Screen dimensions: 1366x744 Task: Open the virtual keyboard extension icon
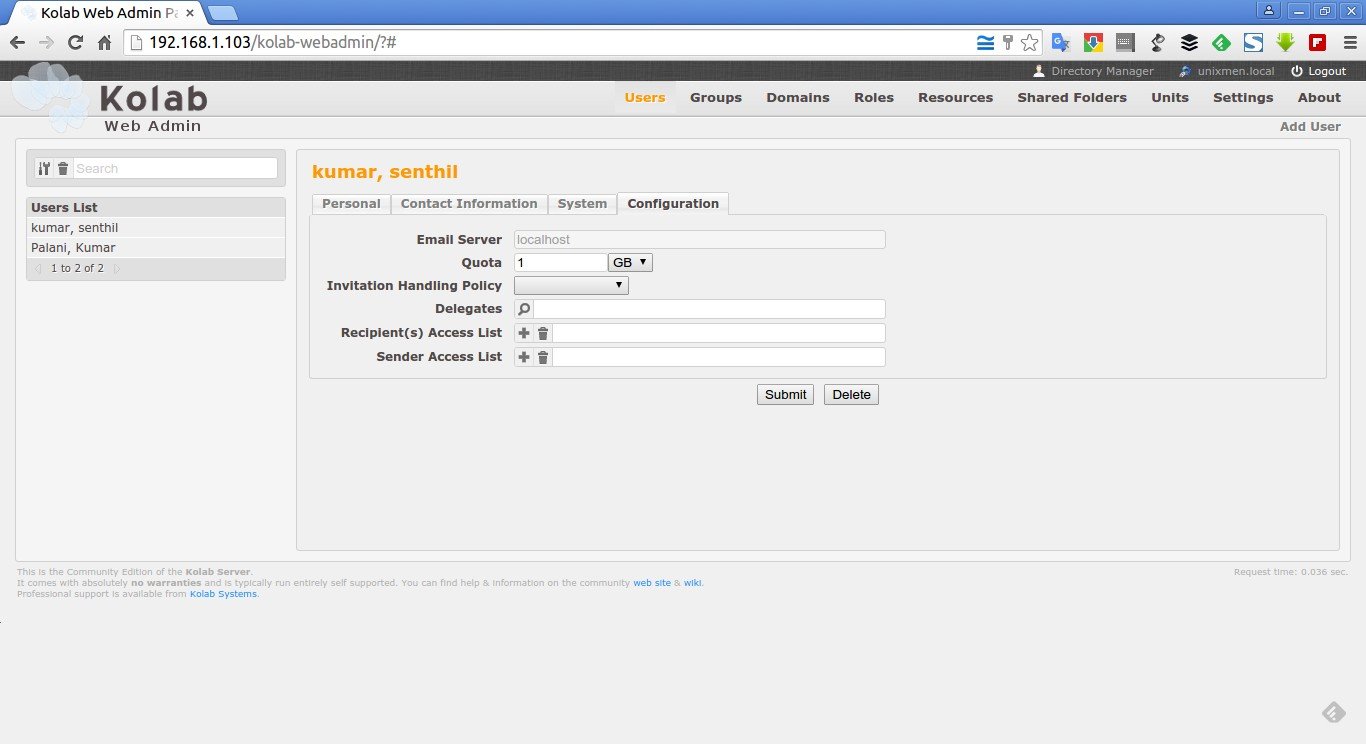pyautogui.click(x=1125, y=43)
